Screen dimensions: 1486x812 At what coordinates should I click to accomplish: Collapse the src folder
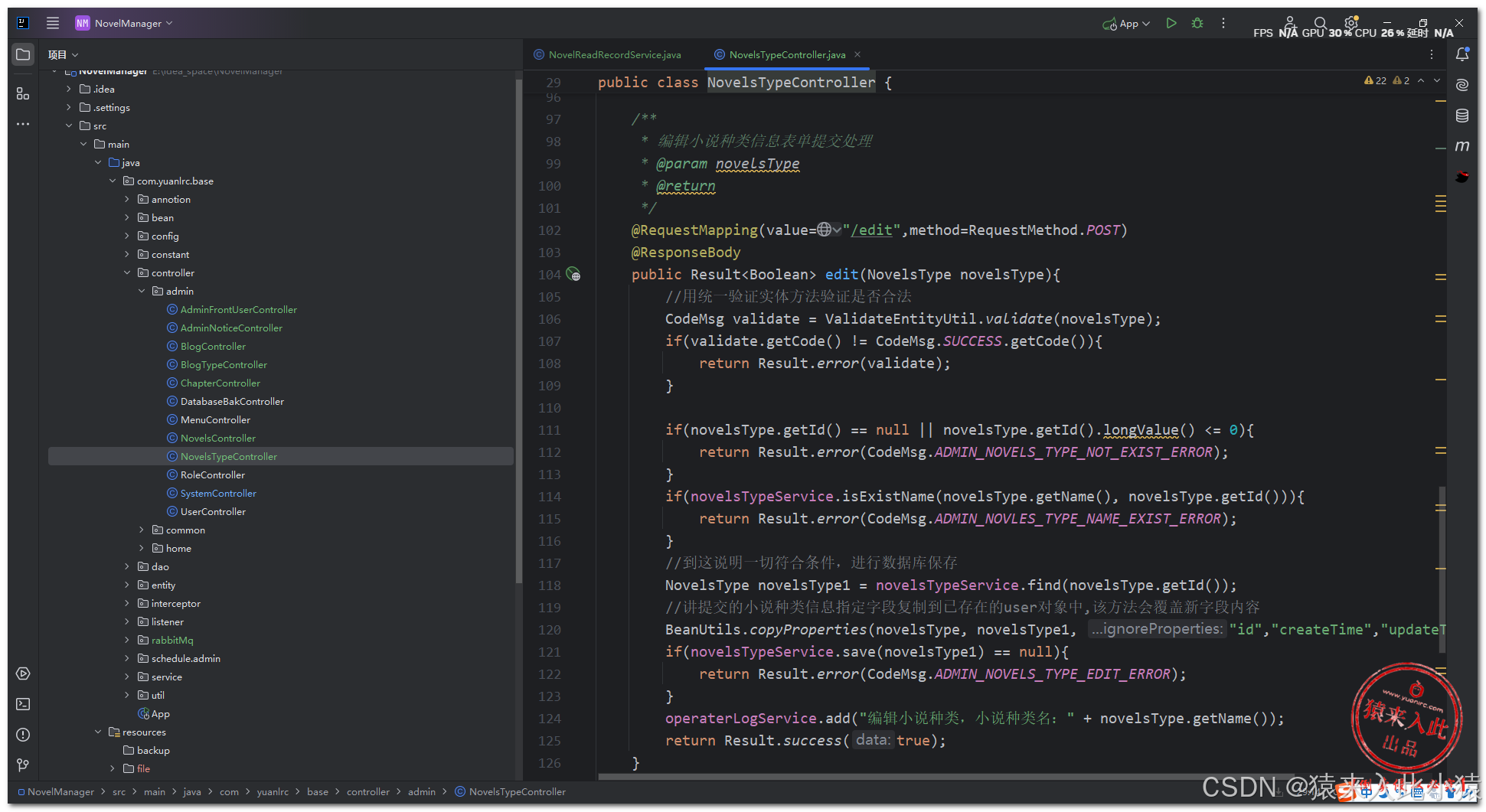click(69, 126)
